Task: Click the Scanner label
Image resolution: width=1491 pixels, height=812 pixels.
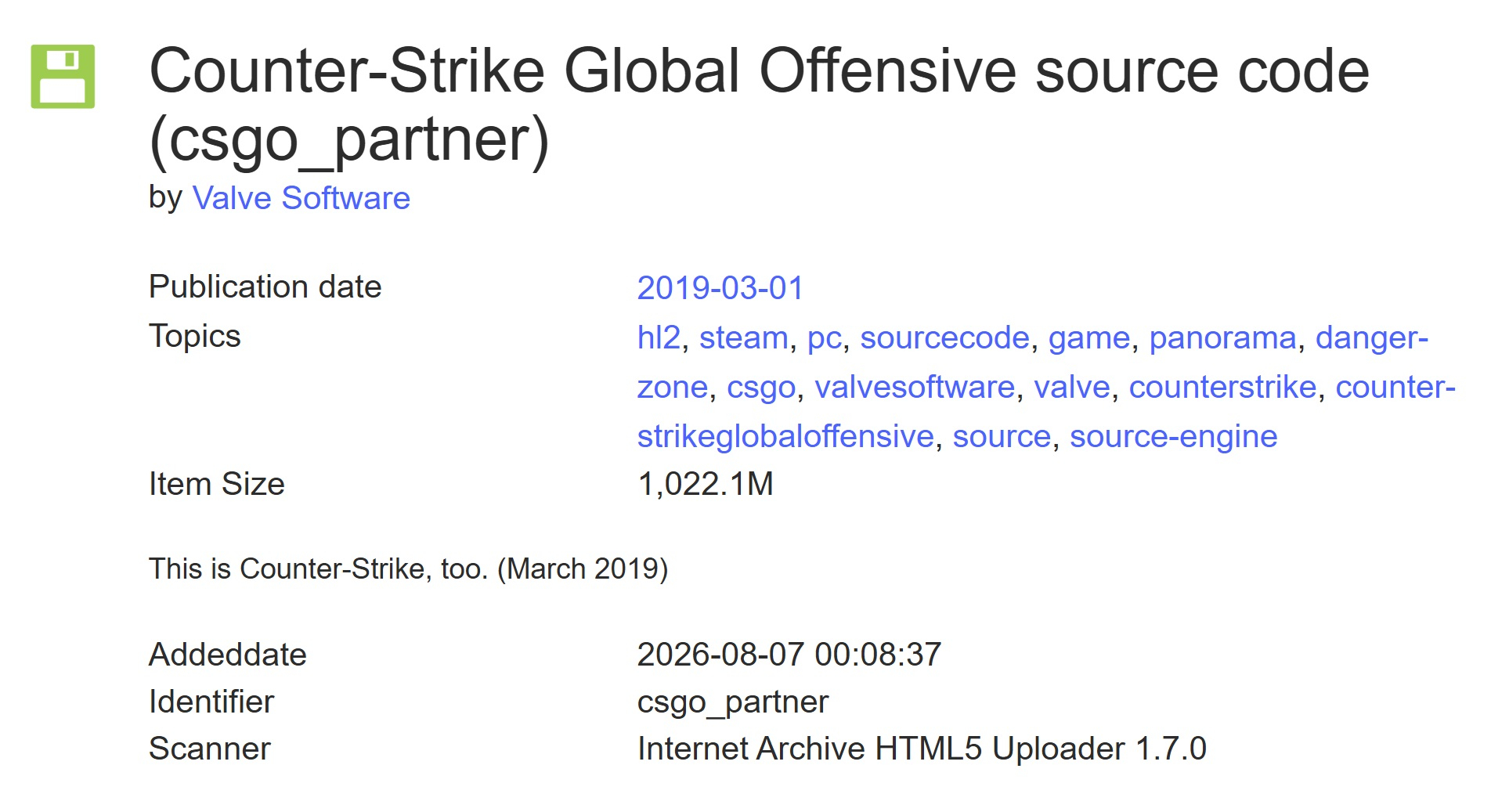Action: 209,749
